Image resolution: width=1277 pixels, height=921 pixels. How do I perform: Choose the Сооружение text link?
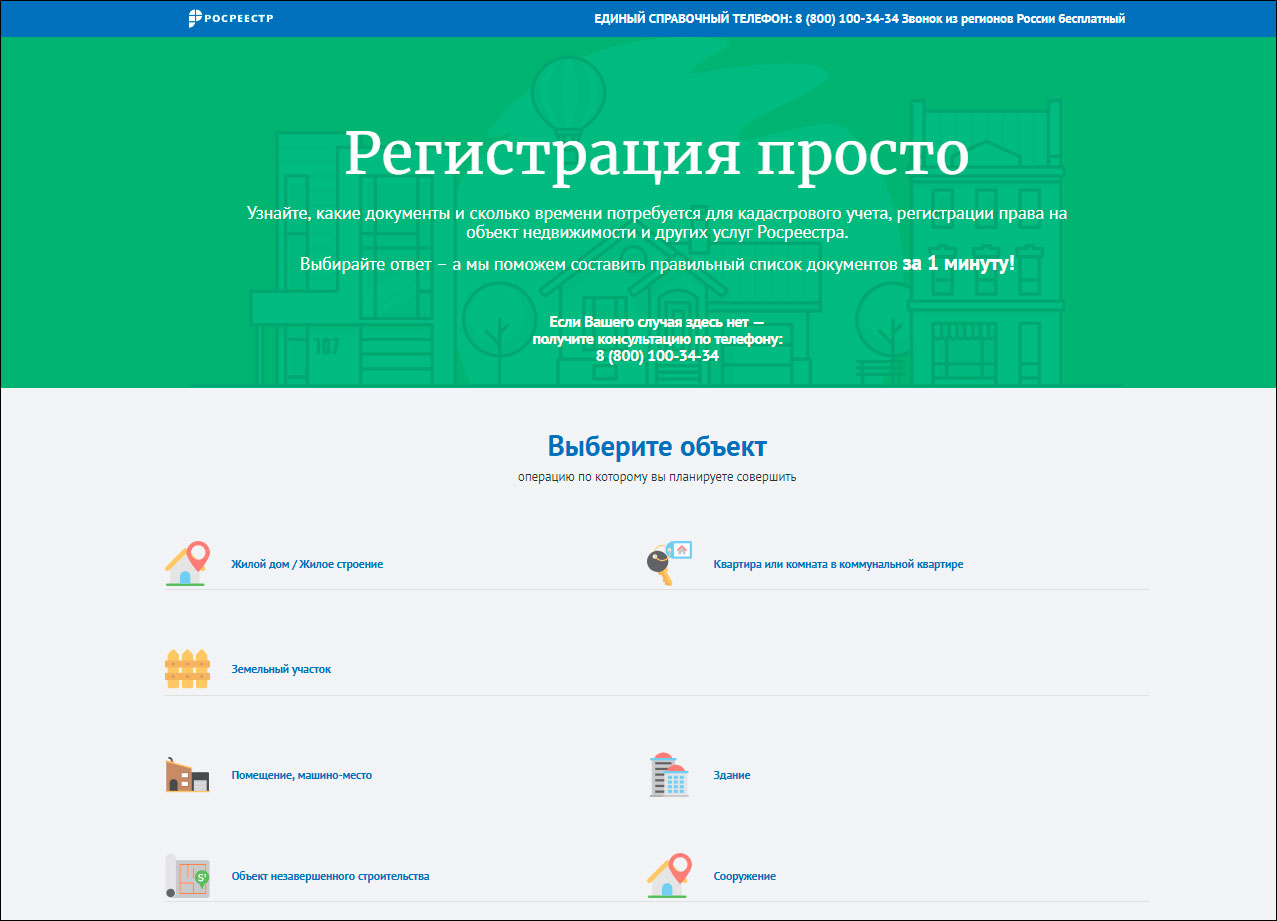point(744,876)
